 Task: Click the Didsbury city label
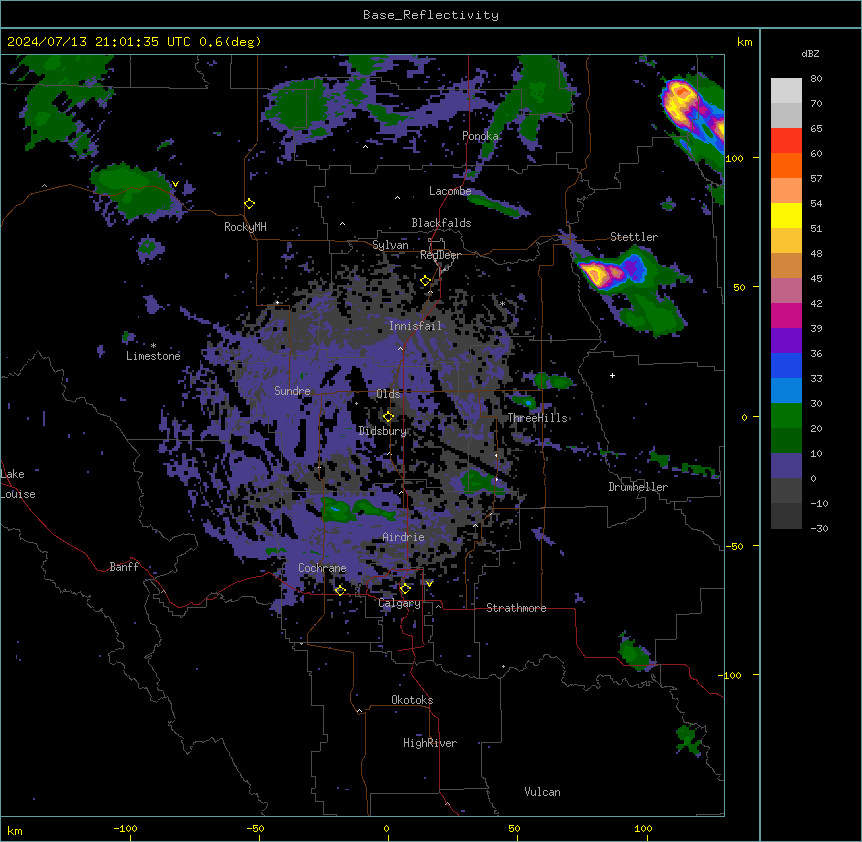(x=383, y=431)
